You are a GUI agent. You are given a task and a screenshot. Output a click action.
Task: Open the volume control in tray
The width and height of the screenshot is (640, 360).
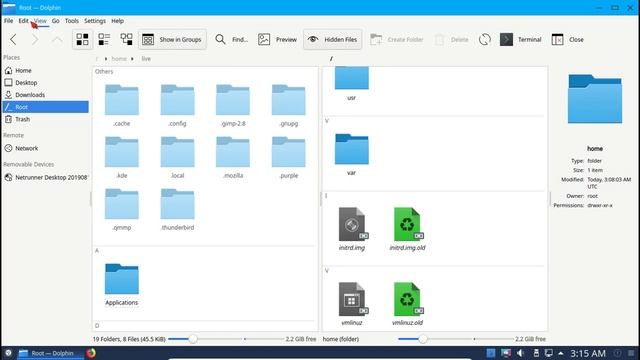coord(520,353)
